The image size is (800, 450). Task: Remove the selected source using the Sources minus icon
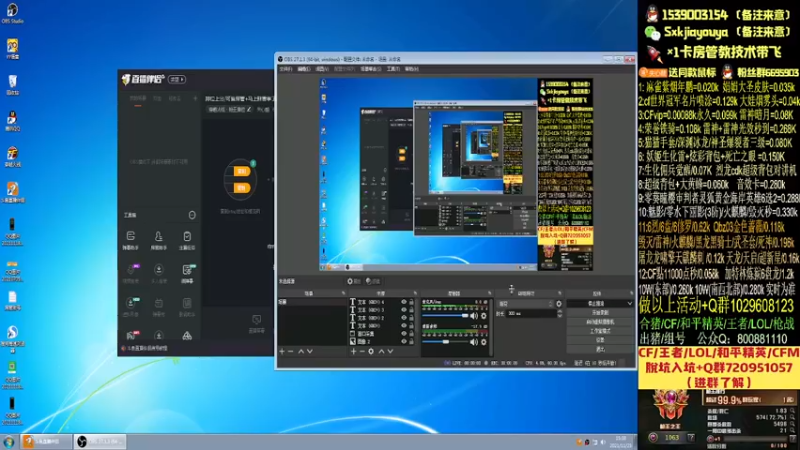point(362,352)
